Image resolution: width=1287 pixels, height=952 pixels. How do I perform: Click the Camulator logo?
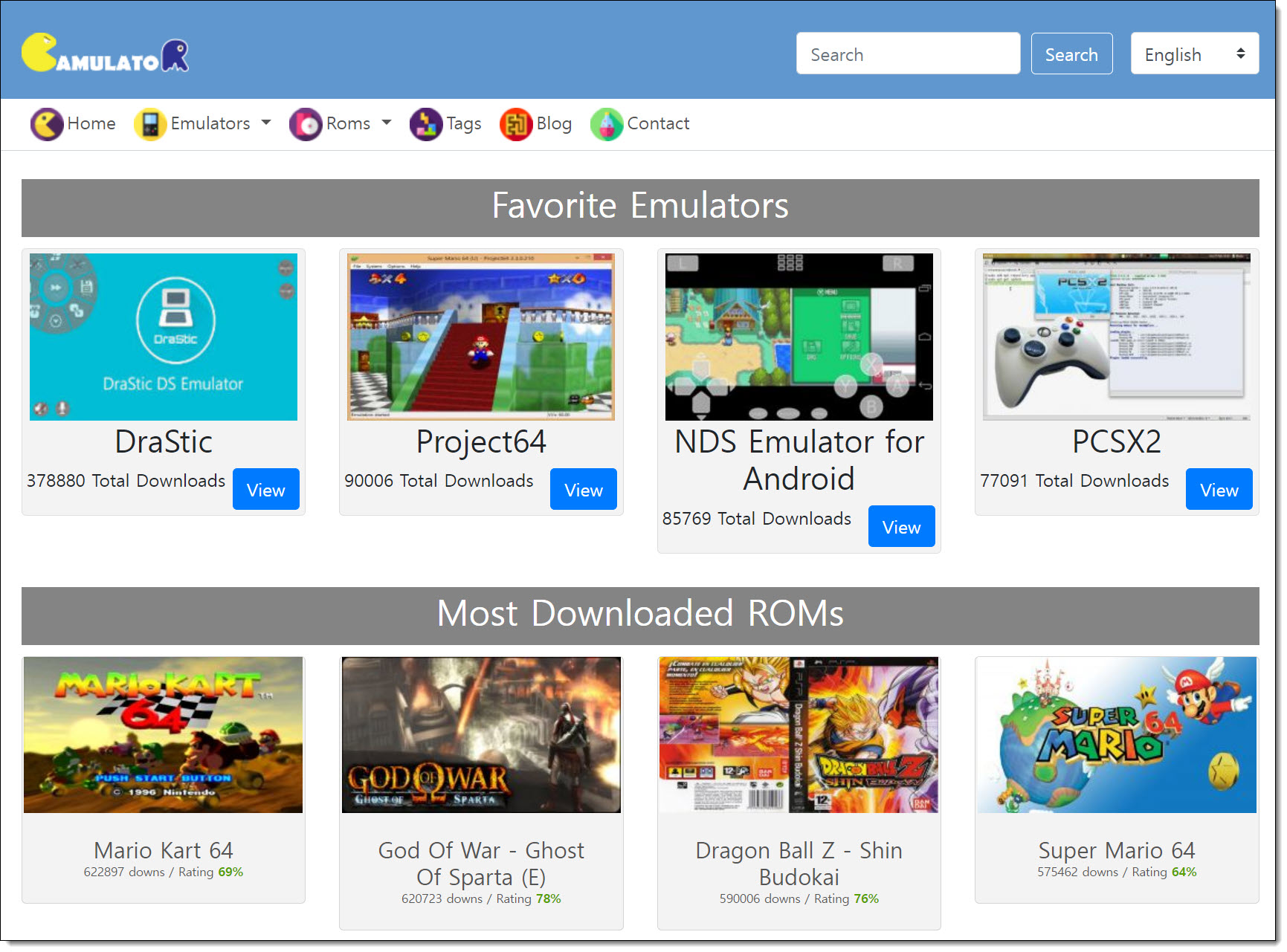click(105, 53)
